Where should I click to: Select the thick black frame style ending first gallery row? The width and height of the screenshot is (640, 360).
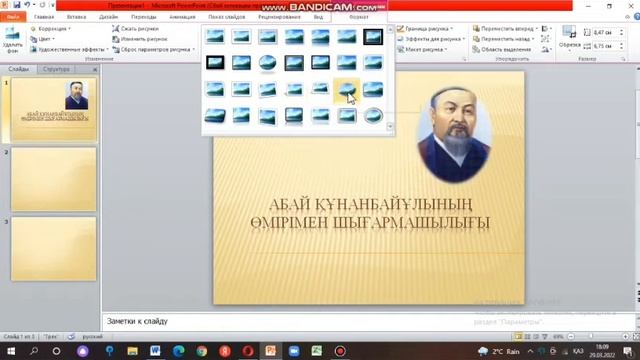373,37
